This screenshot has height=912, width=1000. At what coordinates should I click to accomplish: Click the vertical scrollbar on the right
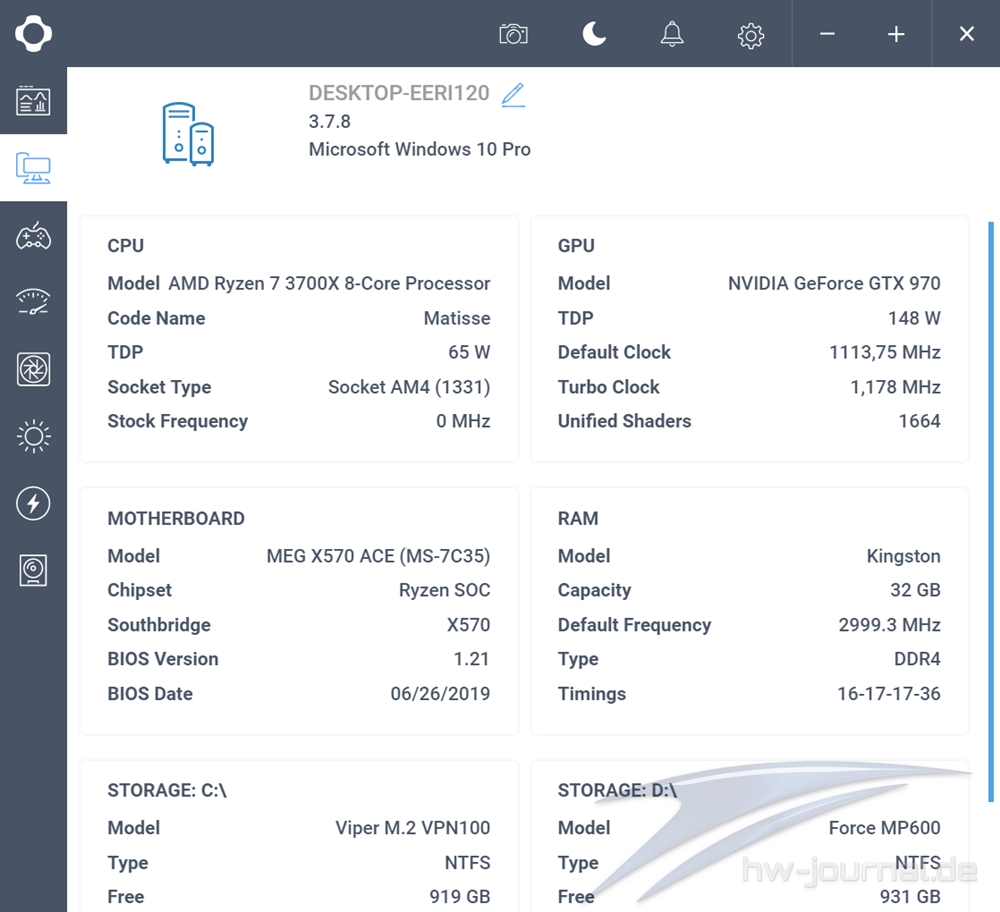(x=990, y=512)
